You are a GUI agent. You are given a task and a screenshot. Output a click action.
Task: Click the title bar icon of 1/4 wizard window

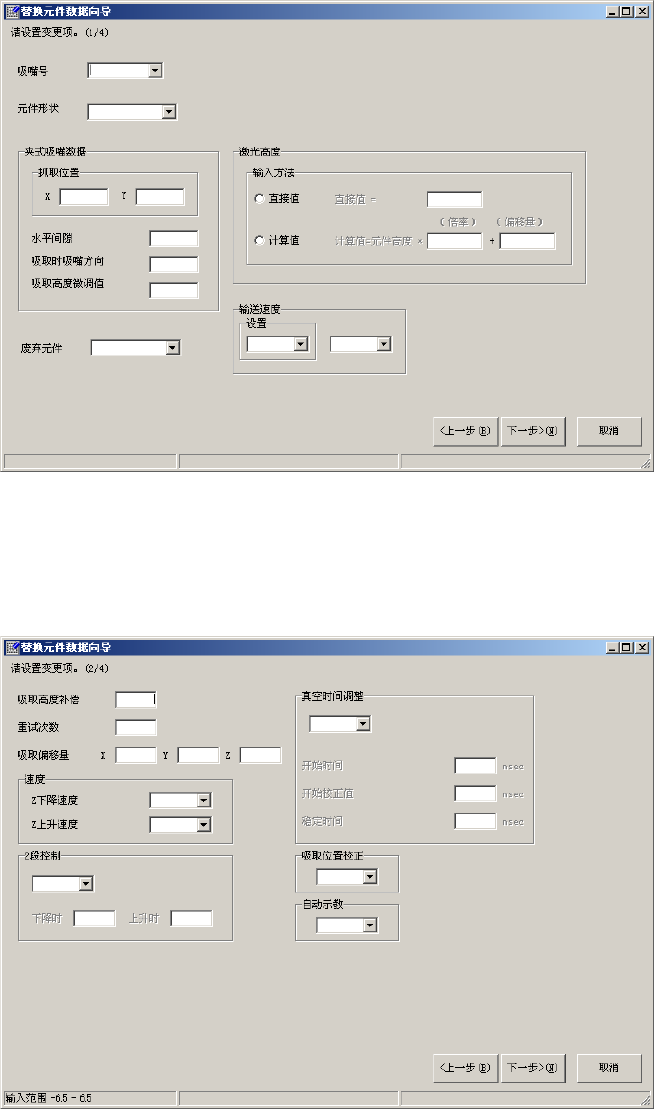click(x=12, y=11)
